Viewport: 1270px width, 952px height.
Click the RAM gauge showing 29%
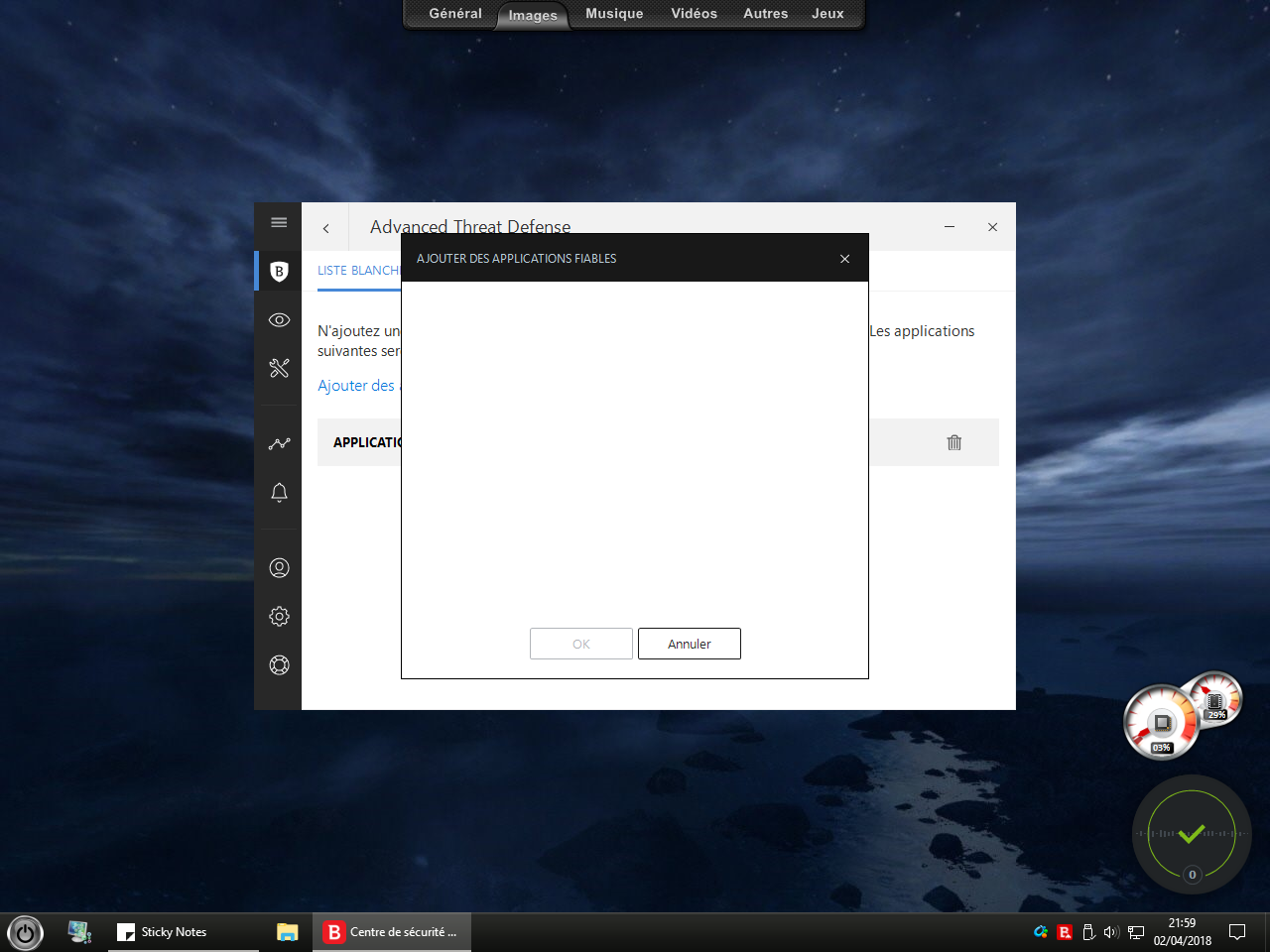click(x=1215, y=700)
